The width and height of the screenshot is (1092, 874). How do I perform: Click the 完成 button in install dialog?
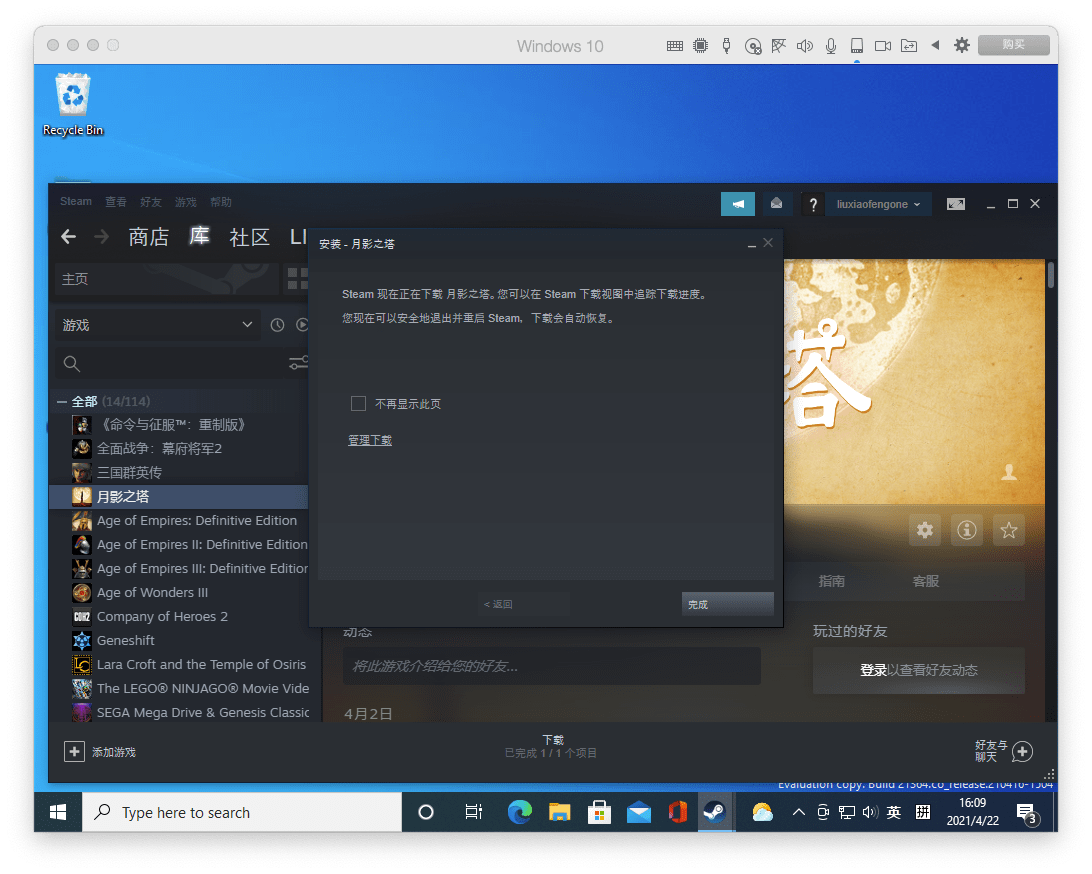pos(727,604)
